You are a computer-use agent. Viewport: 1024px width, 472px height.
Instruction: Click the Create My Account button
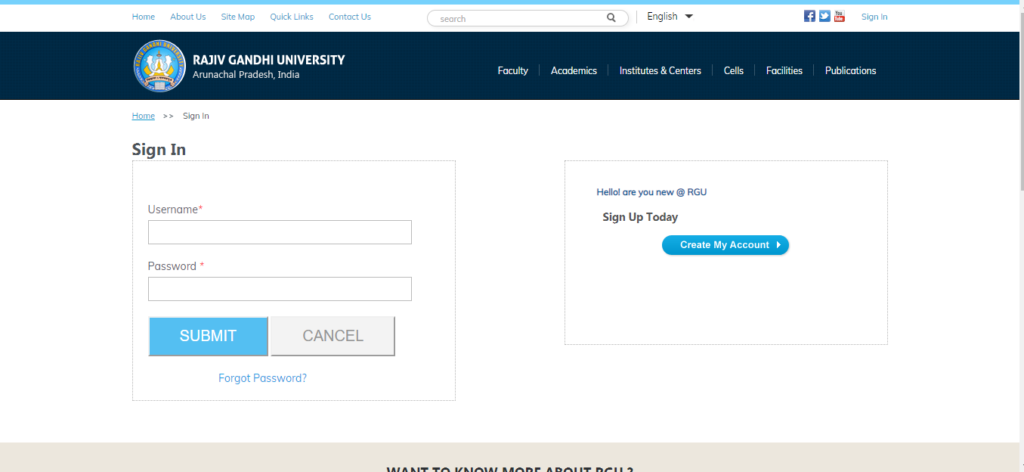[x=725, y=245]
